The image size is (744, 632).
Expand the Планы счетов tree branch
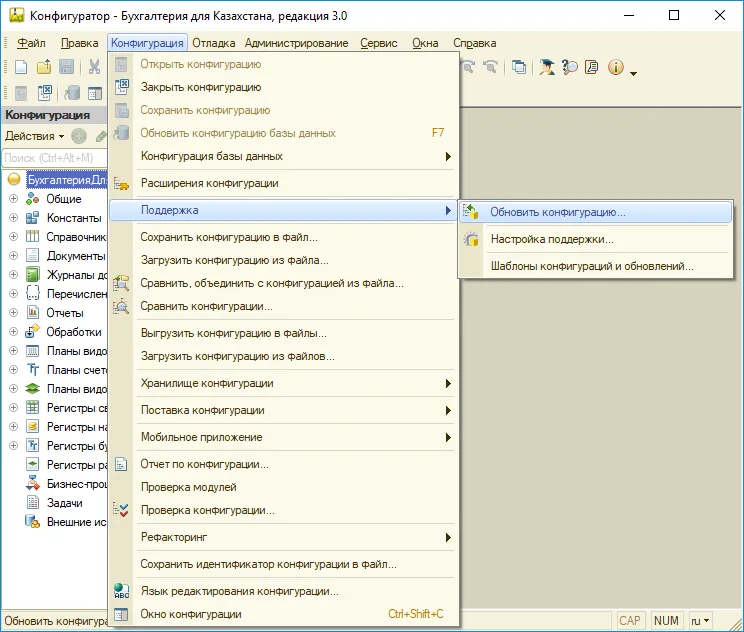tap(14, 369)
